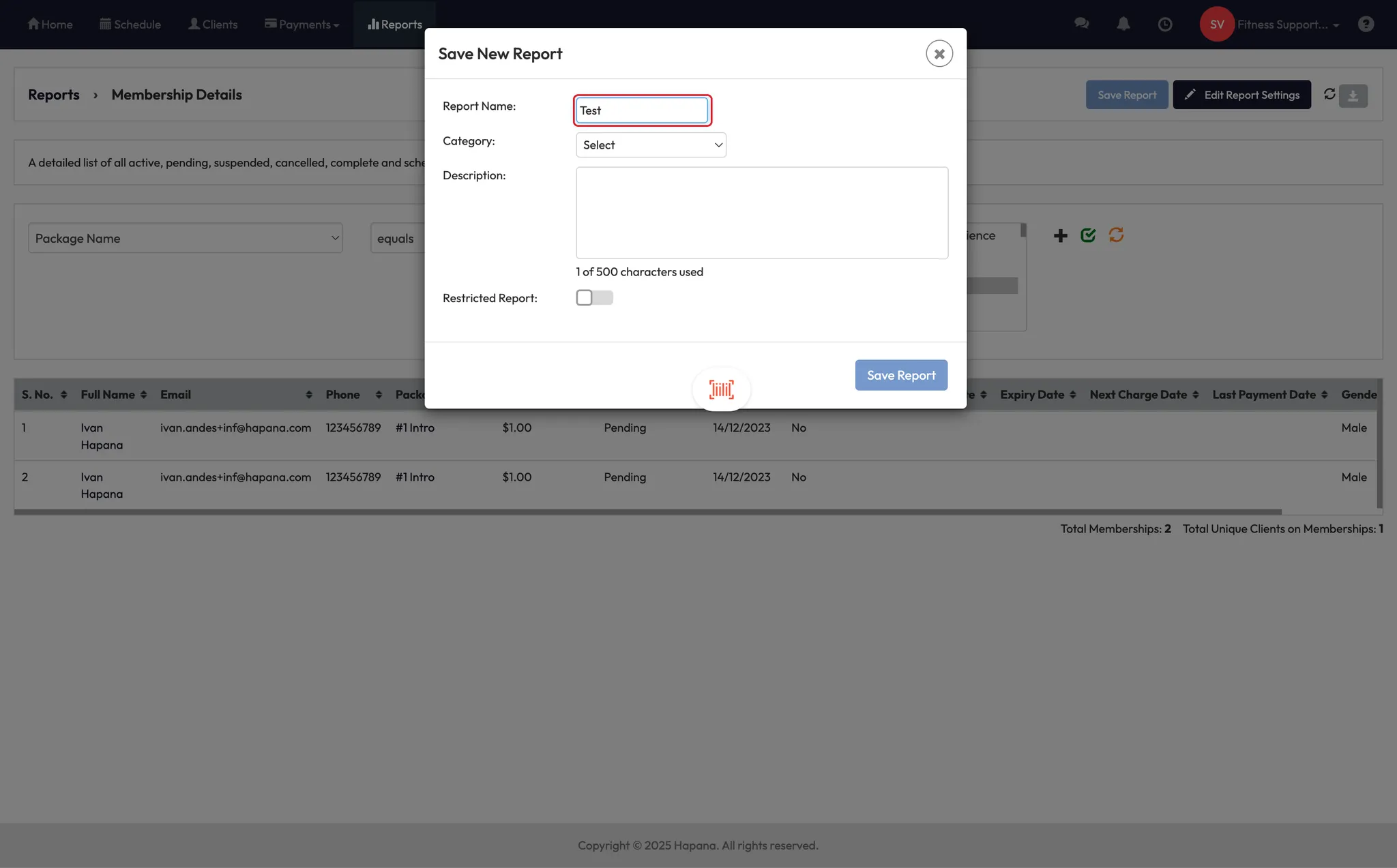This screenshot has height=868, width=1397.
Task: Click the chat messages icon
Action: coord(1081,24)
